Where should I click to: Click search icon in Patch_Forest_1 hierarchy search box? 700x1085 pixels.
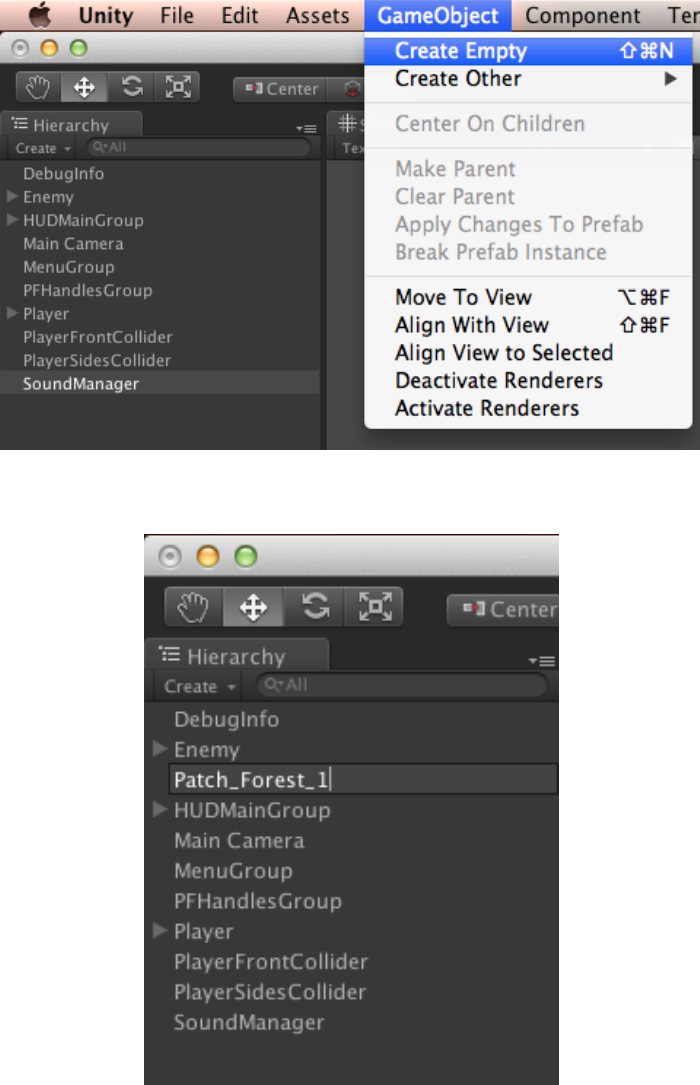coord(273,684)
